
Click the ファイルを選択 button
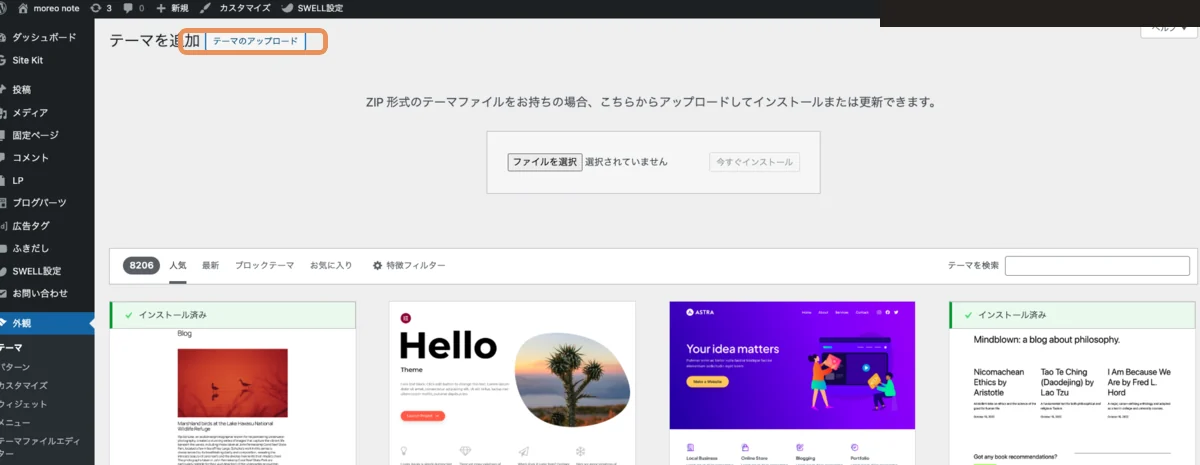[544, 162]
